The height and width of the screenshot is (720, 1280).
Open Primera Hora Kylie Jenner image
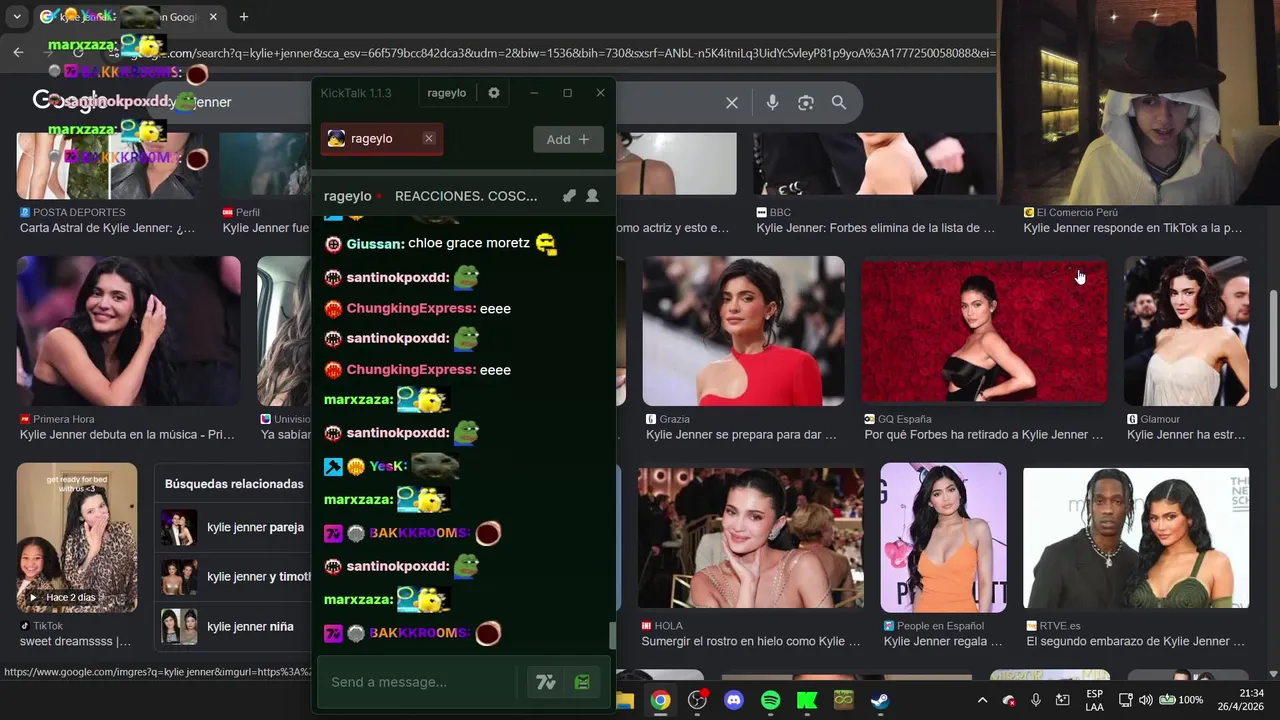(x=128, y=331)
